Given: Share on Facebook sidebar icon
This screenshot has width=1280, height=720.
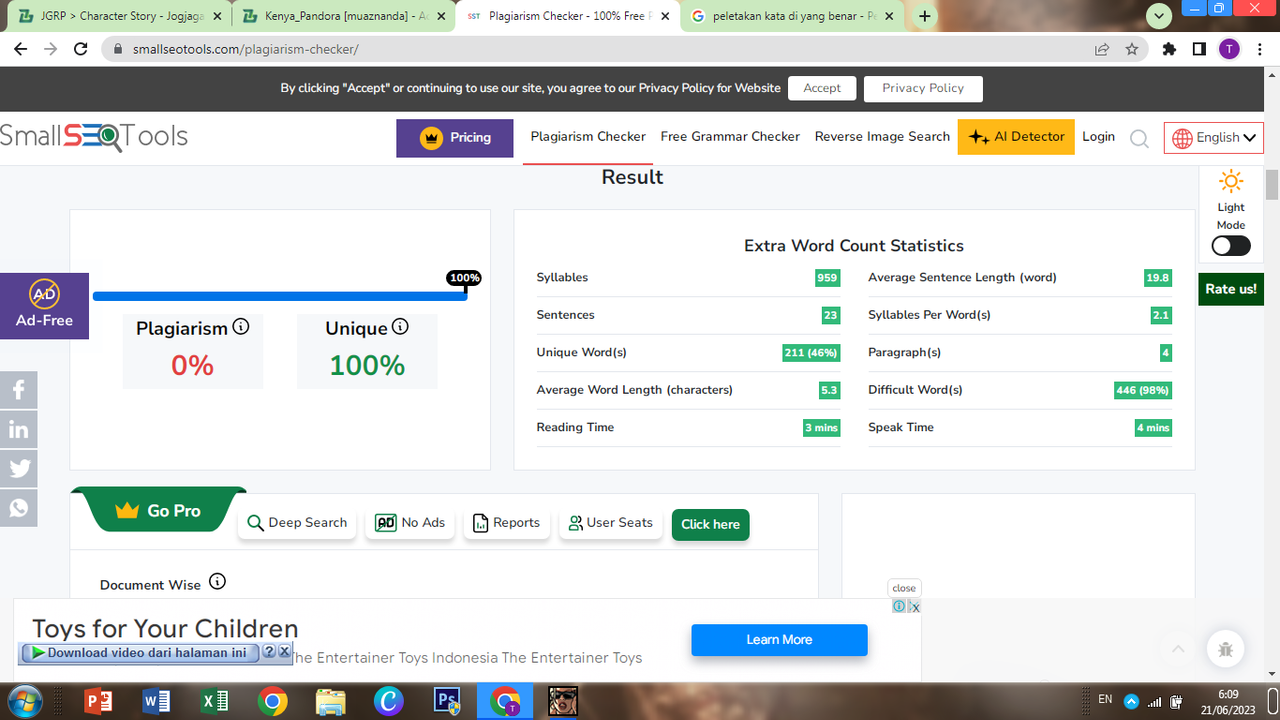Looking at the screenshot, I should click(x=19, y=390).
